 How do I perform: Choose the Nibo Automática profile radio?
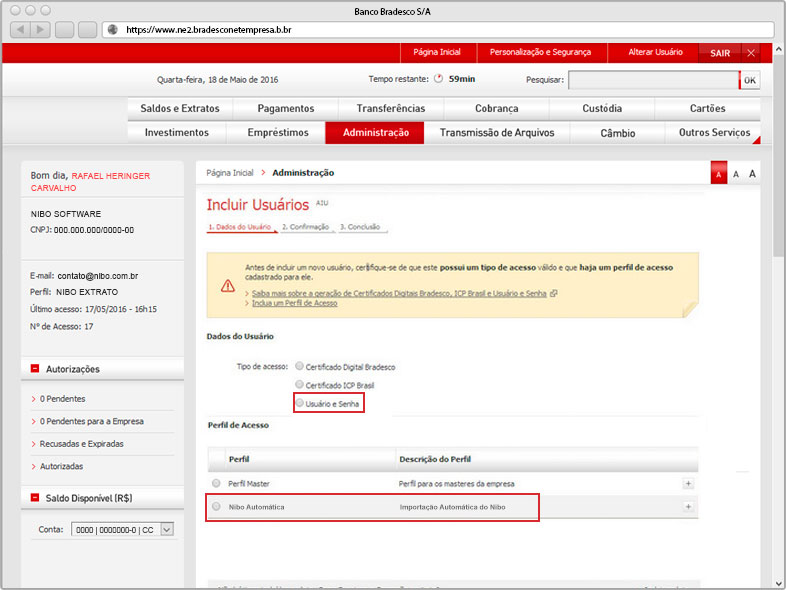pos(216,507)
